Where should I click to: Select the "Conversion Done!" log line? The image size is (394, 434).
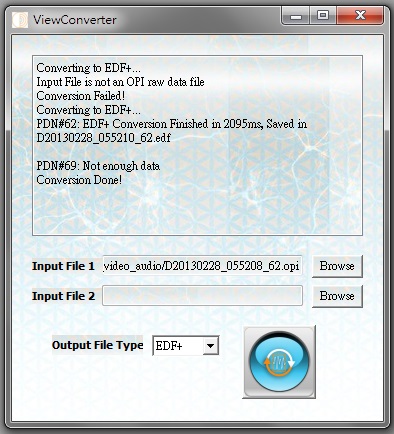pos(79,180)
